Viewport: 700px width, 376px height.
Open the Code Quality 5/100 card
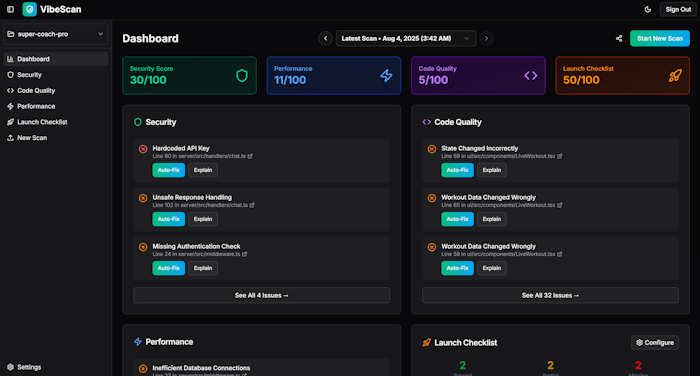(x=478, y=75)
